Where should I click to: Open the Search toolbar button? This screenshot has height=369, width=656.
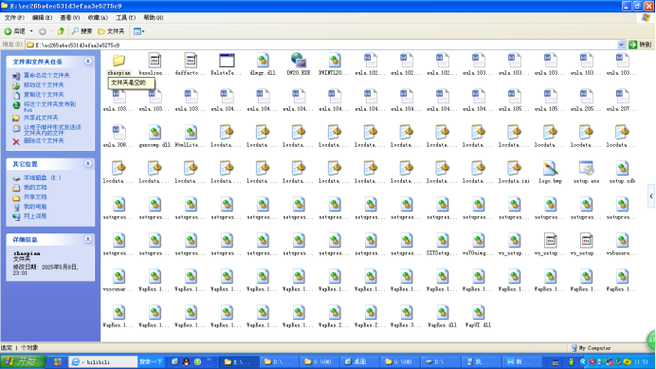click(x=82, y=31)
